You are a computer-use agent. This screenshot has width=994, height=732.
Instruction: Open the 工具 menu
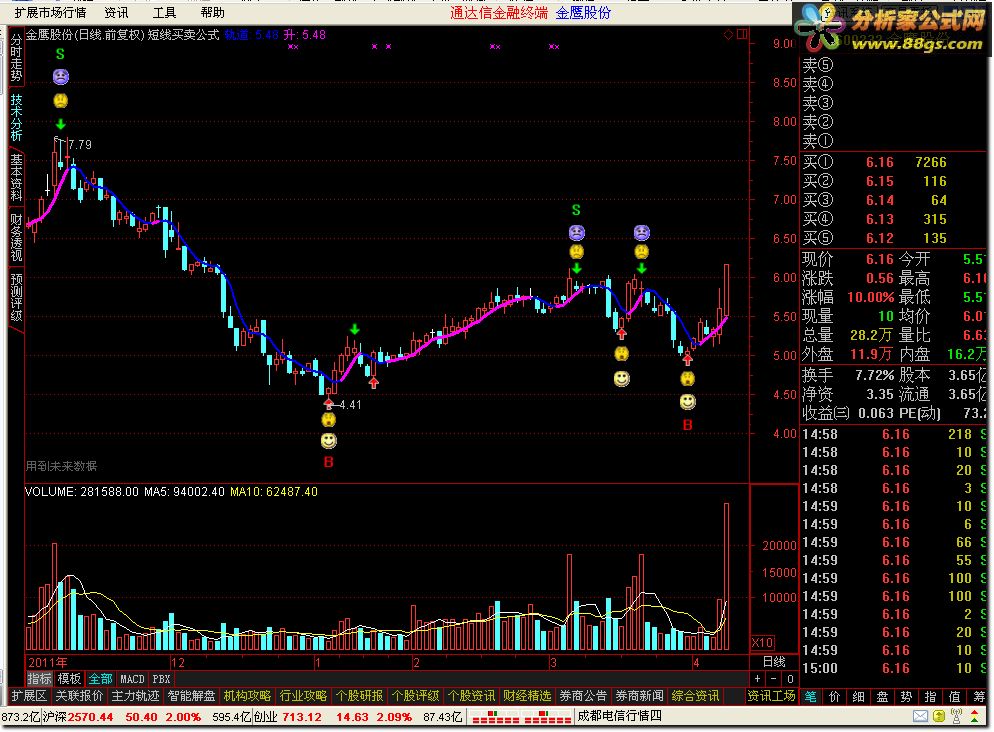[x=164, y=13]
